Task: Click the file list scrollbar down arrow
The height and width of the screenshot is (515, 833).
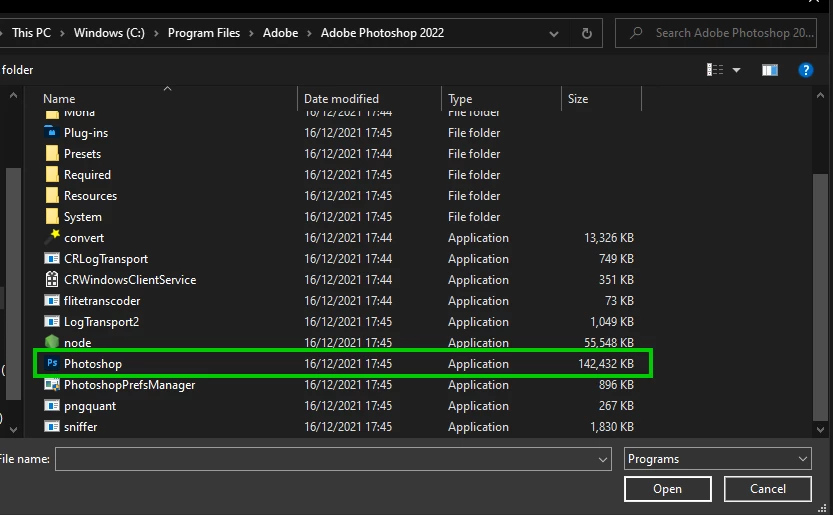Action: tap(820, 429)
